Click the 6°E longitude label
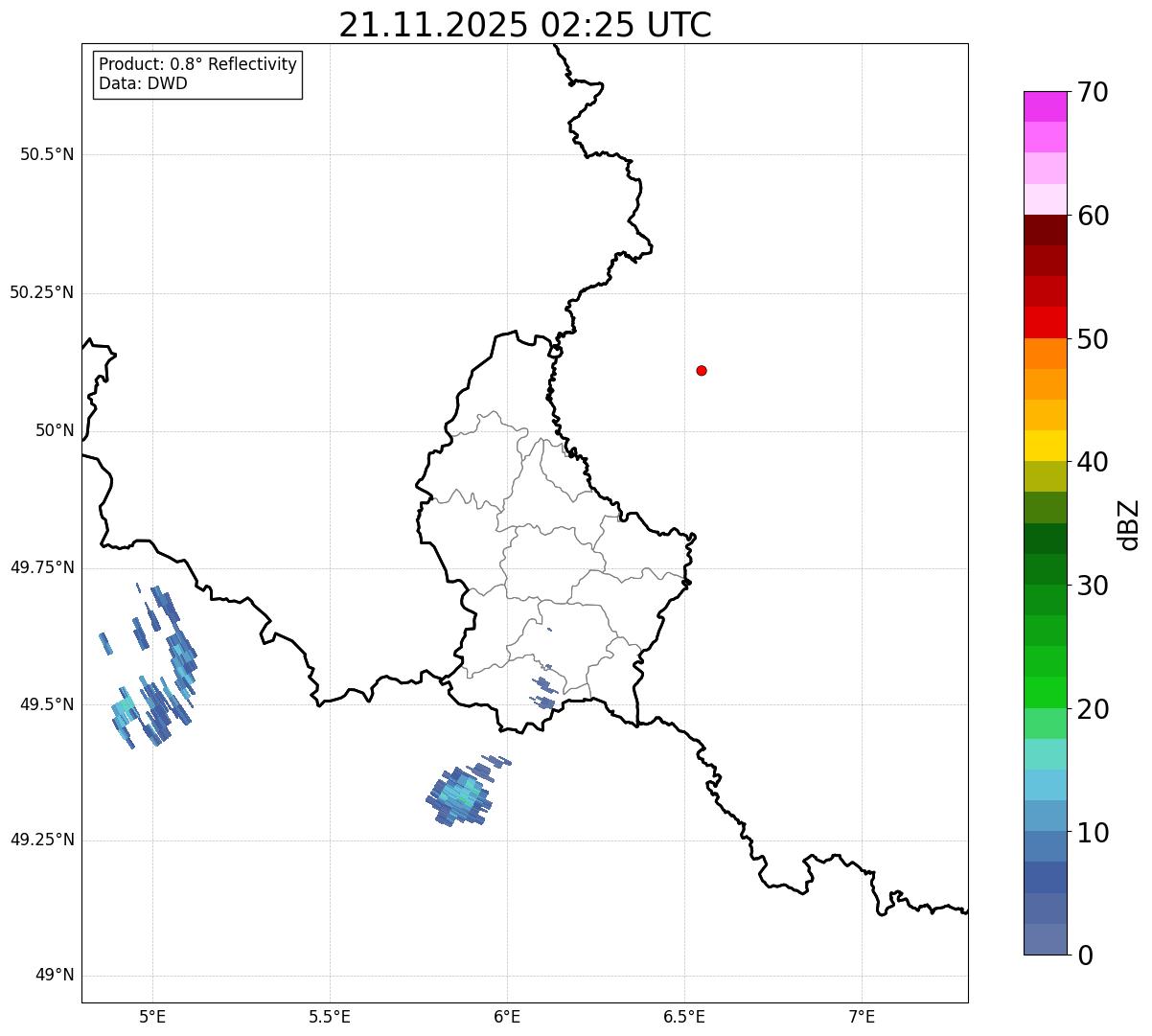 click(507, 1017)
